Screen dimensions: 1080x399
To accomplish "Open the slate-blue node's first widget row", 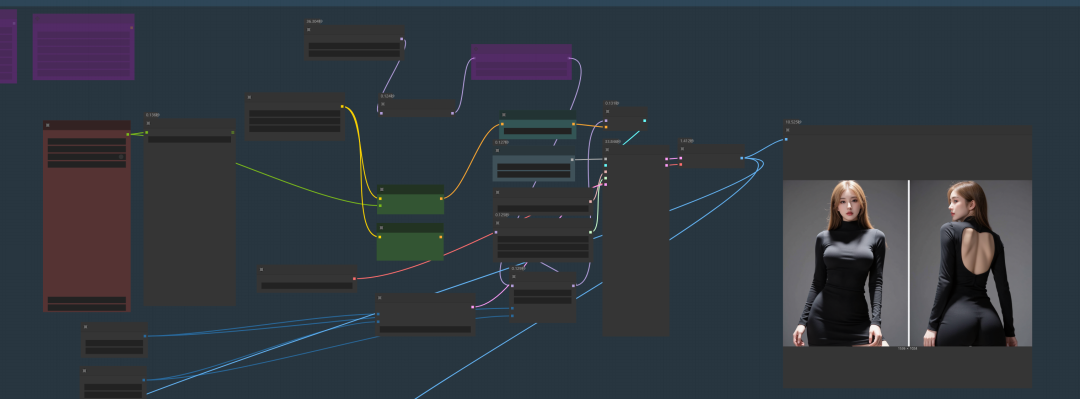I will [x=534, y=167].
